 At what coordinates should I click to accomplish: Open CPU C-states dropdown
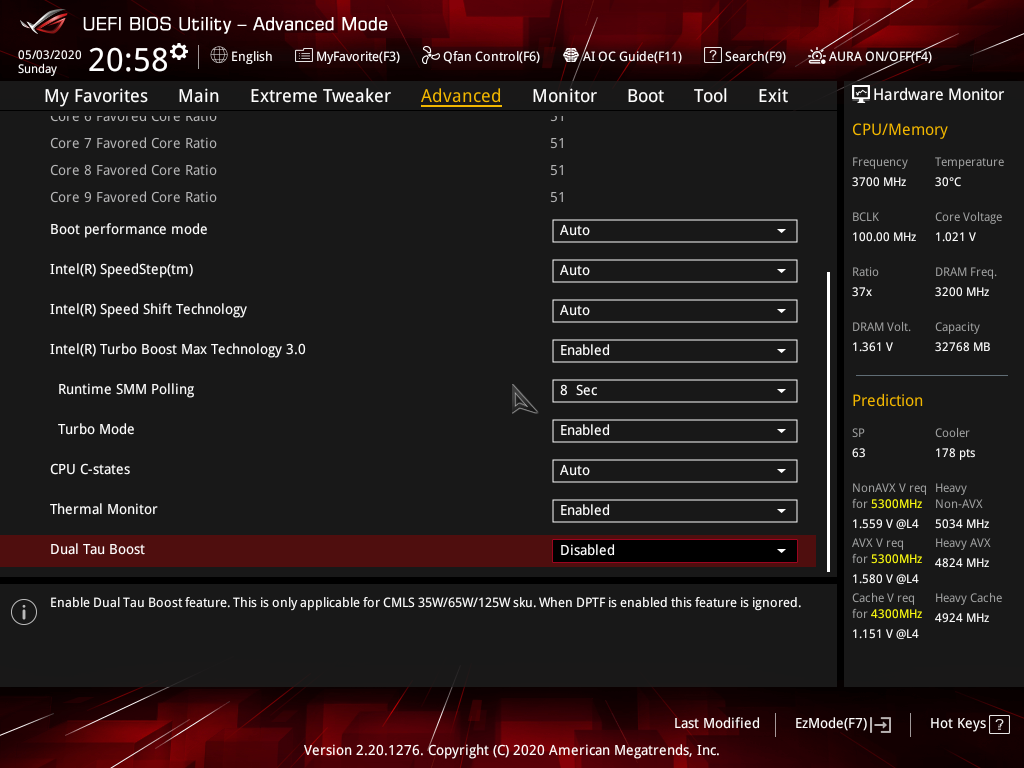675,470
